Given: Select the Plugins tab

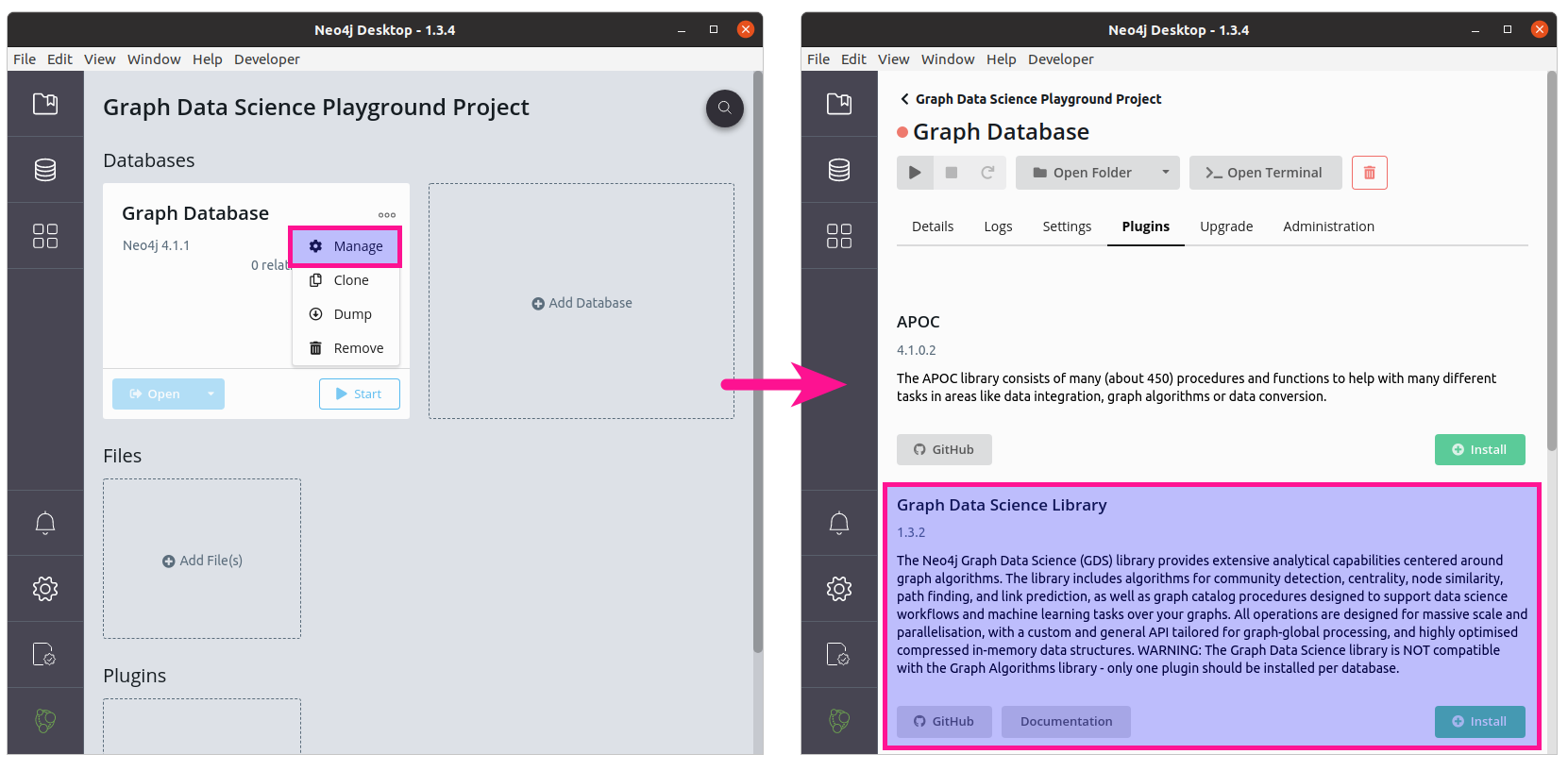Looking at the screenshot, I should [x=1146, y=226].
